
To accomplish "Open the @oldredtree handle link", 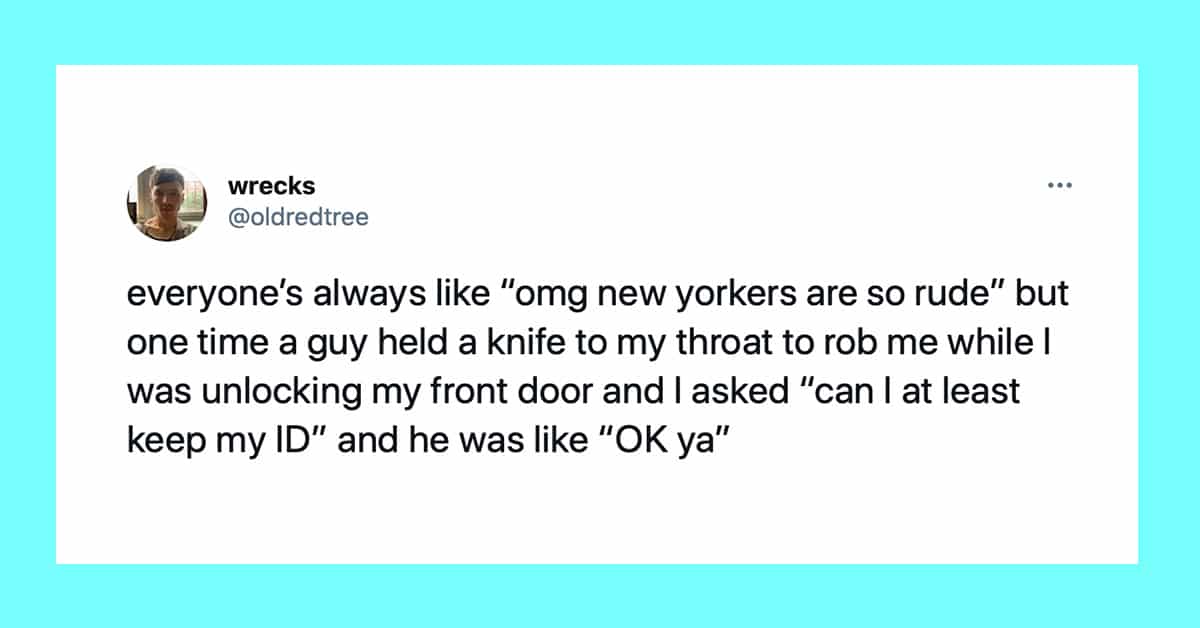I will coord(298,216).
